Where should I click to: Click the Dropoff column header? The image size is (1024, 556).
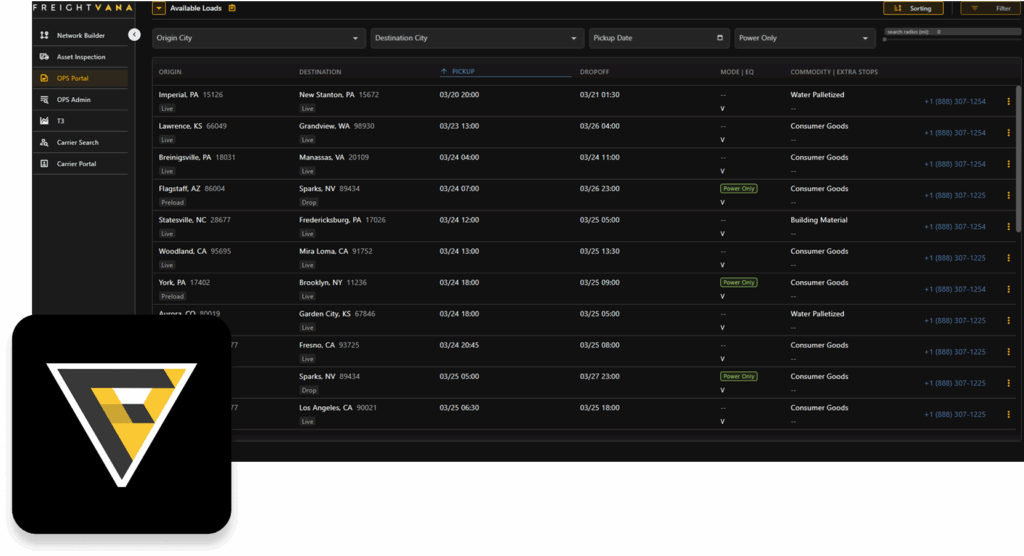pos(594,72)
